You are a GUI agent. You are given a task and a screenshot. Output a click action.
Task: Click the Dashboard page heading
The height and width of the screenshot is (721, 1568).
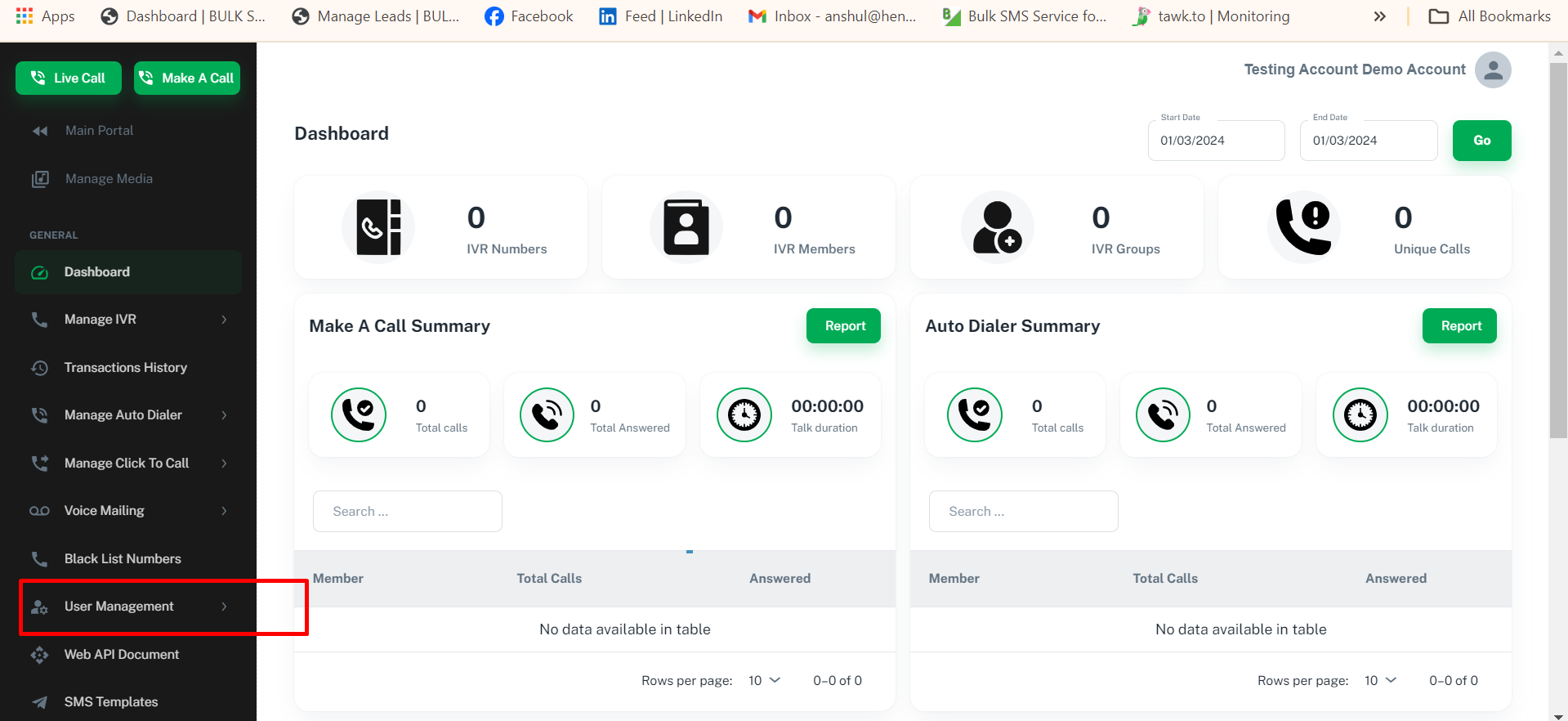coord(342,134)
